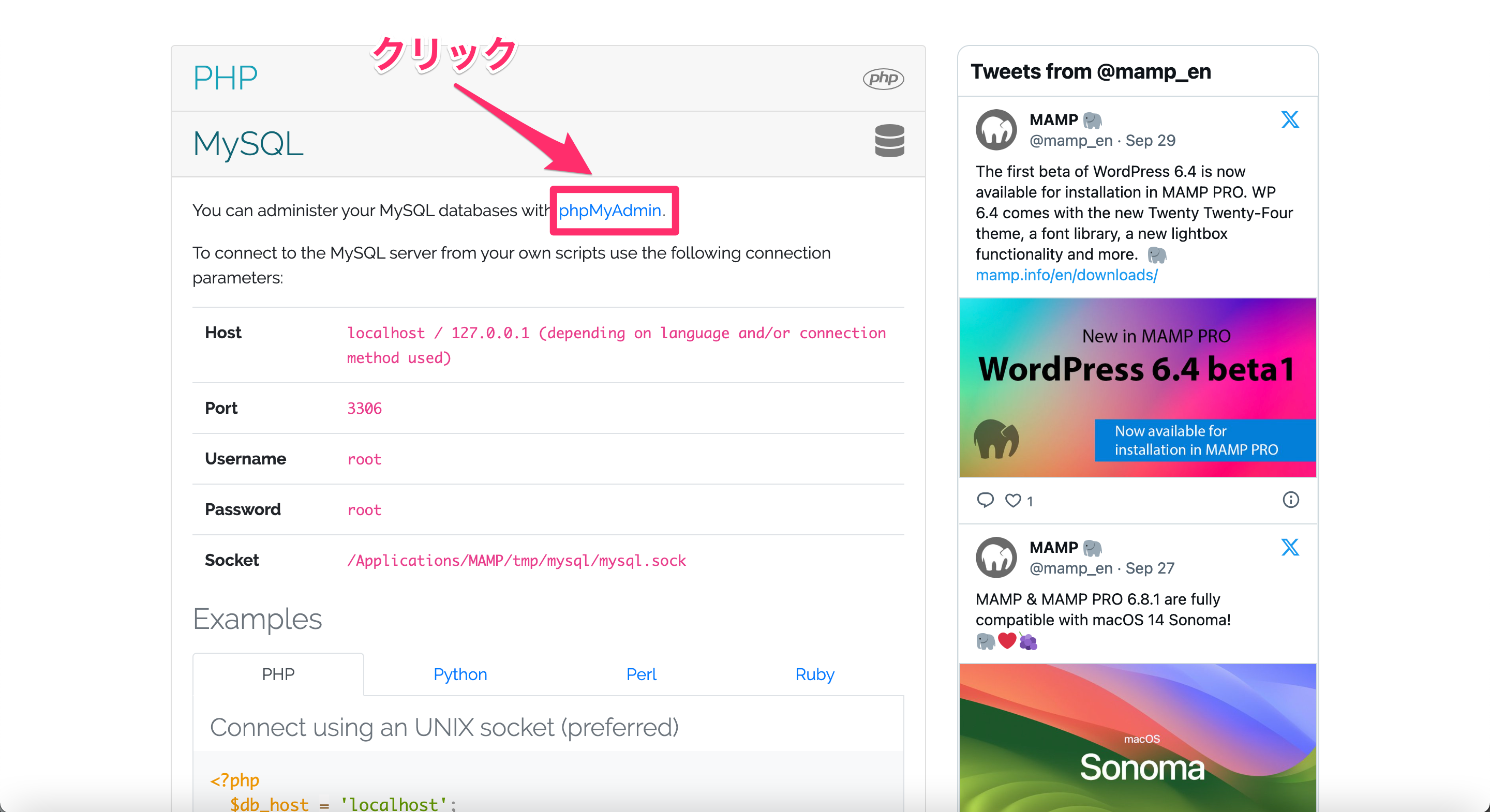Open the Sep 27 tweet date
The height and width of the screenshot is (812, 1490).
pos(1149,568)
